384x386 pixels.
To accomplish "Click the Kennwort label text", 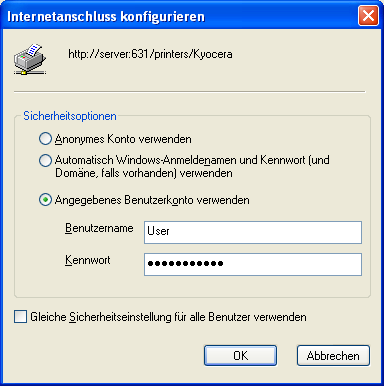I will coord(88,260).
